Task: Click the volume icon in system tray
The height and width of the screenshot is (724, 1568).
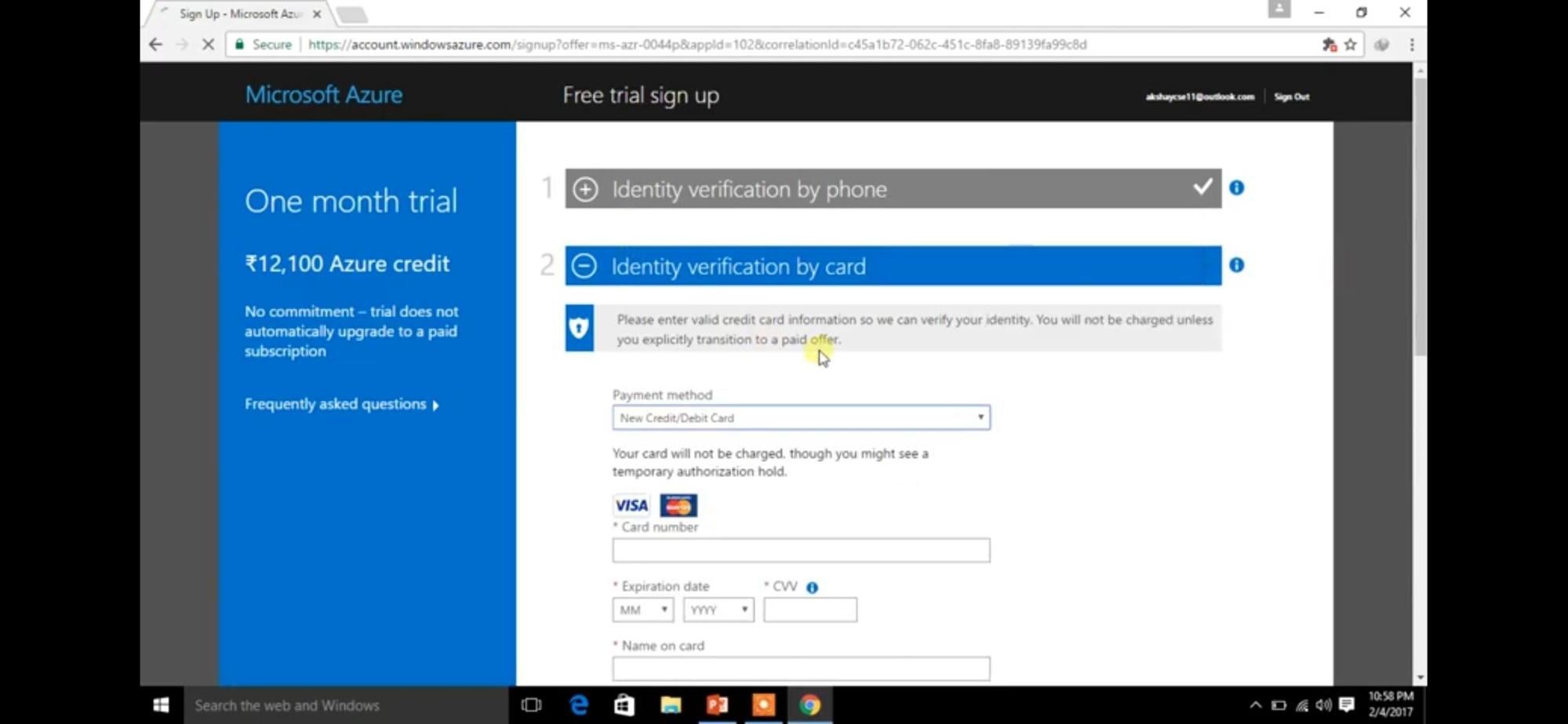Action: pyautogui.click(x=1324, y=704)
